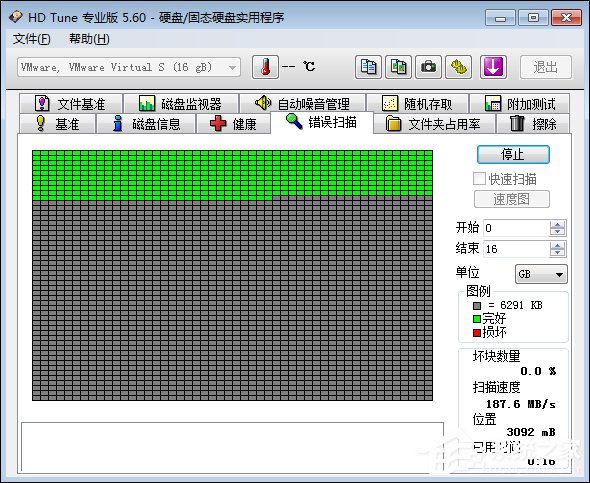The image size is (590, 483).
Task: Maximize the HD Tune window
Action: [x=533, y=18]
